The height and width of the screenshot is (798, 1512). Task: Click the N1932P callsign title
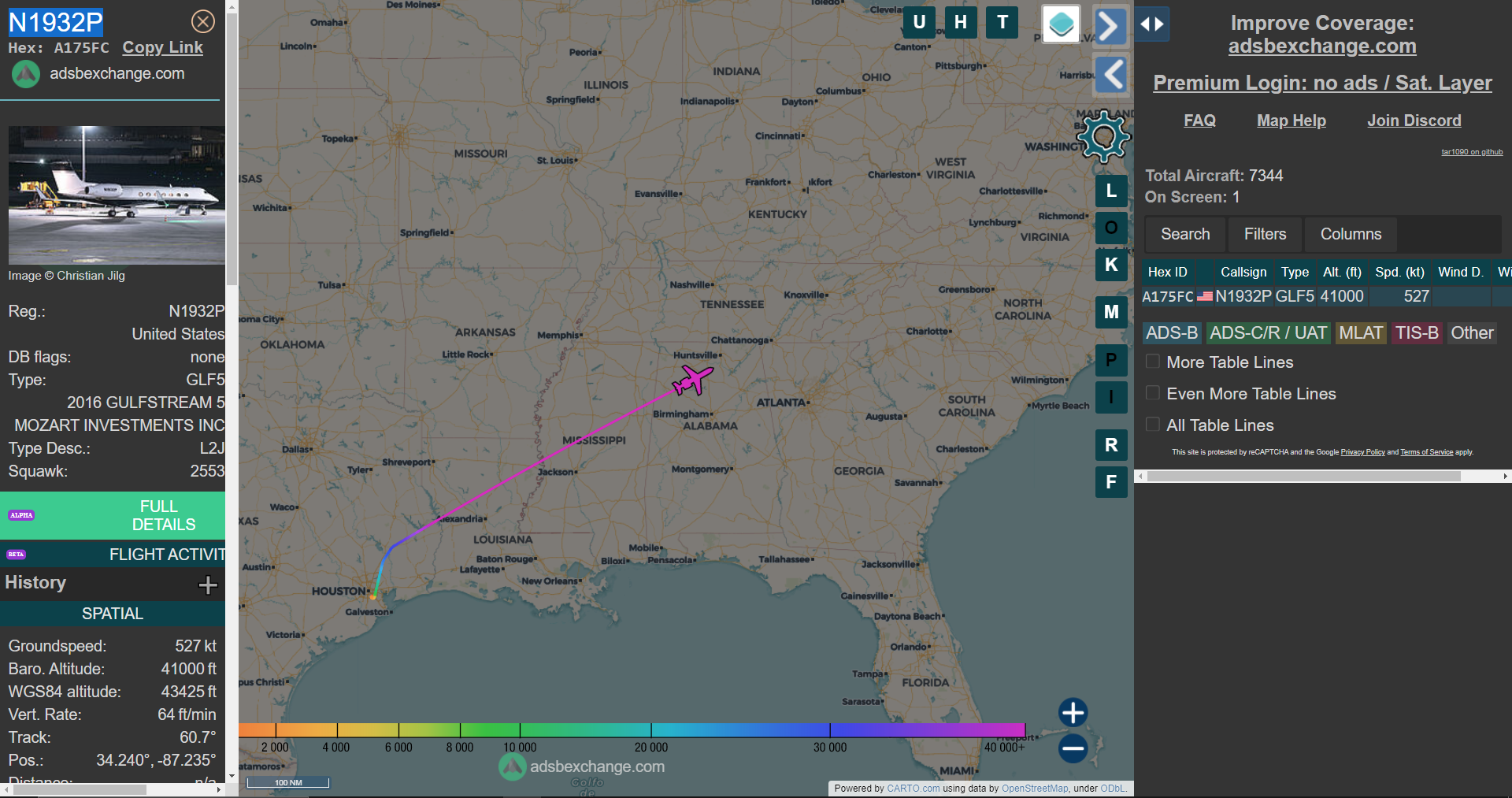[55, 22]
